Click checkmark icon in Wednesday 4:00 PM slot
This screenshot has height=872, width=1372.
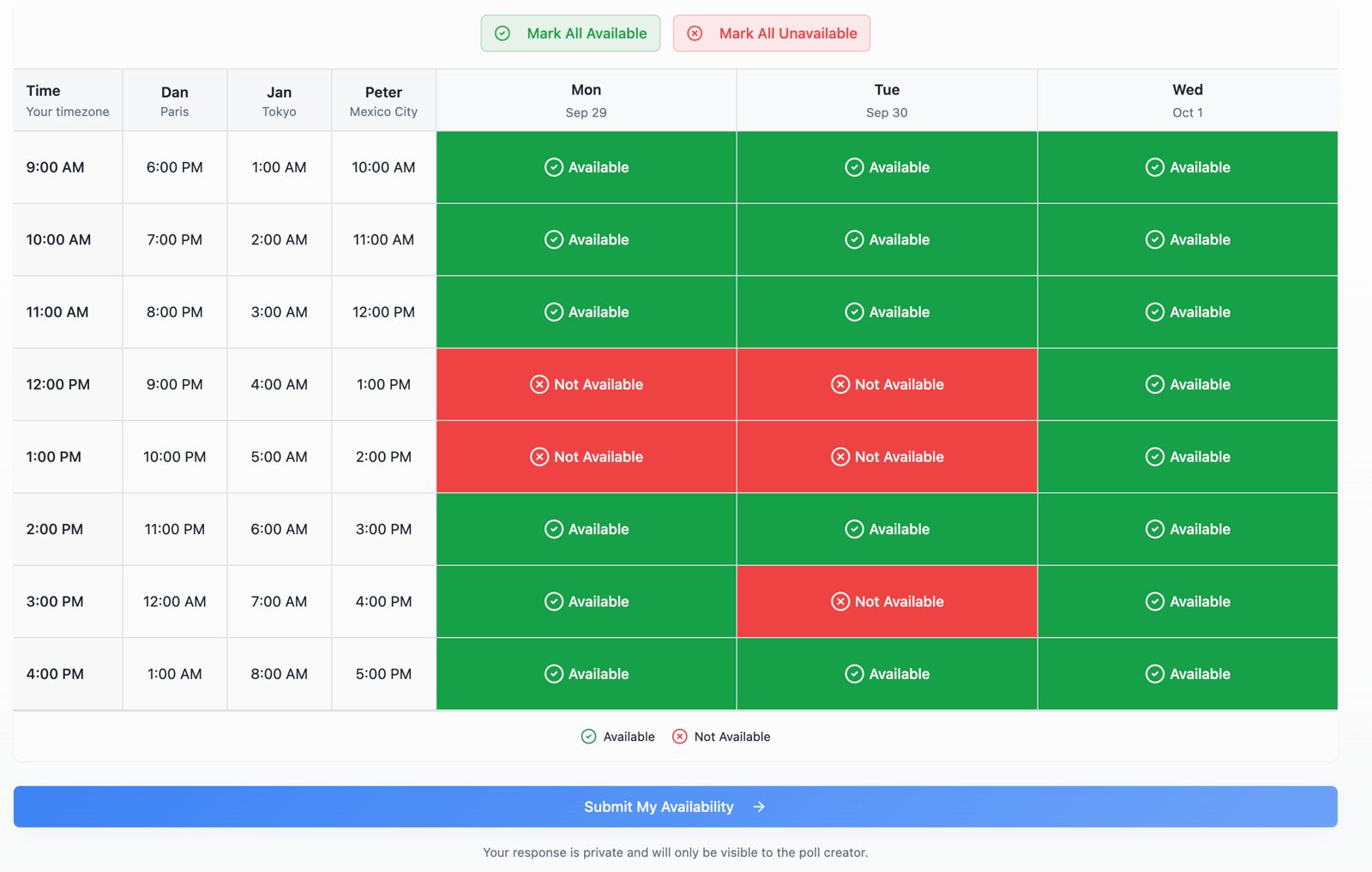(x=1155, y=674)
